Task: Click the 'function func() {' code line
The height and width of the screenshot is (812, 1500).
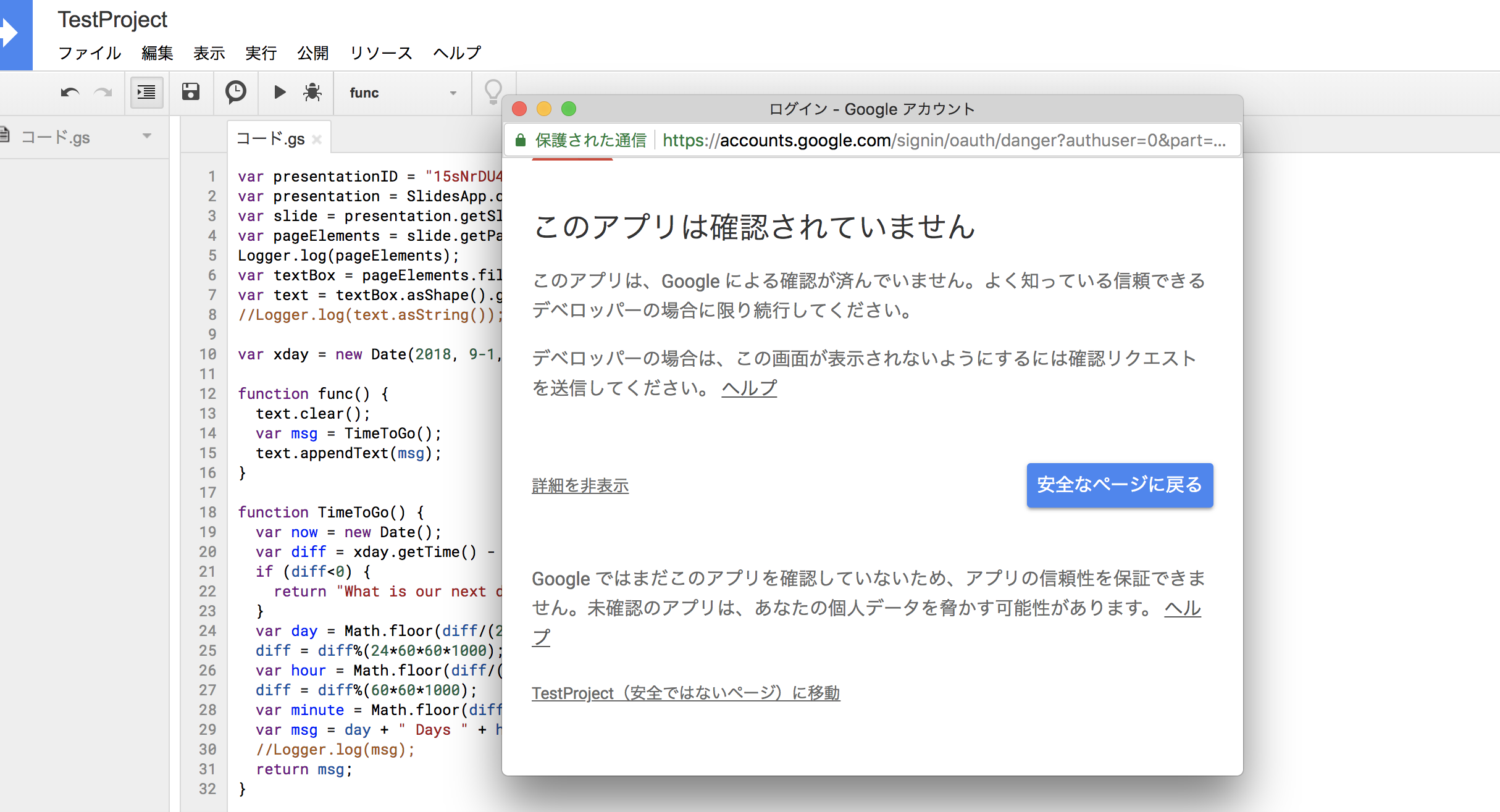Action: pos(313,394)
